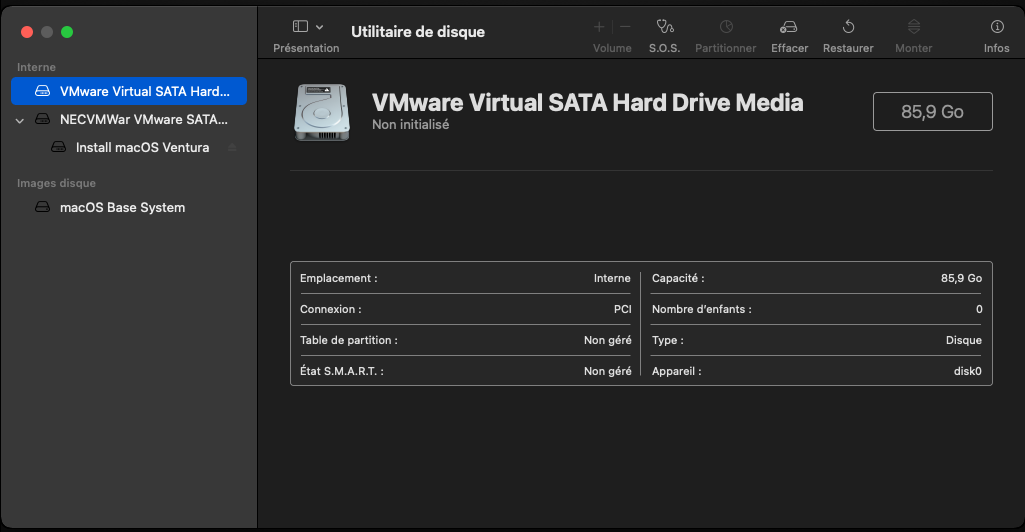Select NECVMWar VMware SATA disk entry
This screenshot has width=1025, height=532.
click(x=129, y=120)
